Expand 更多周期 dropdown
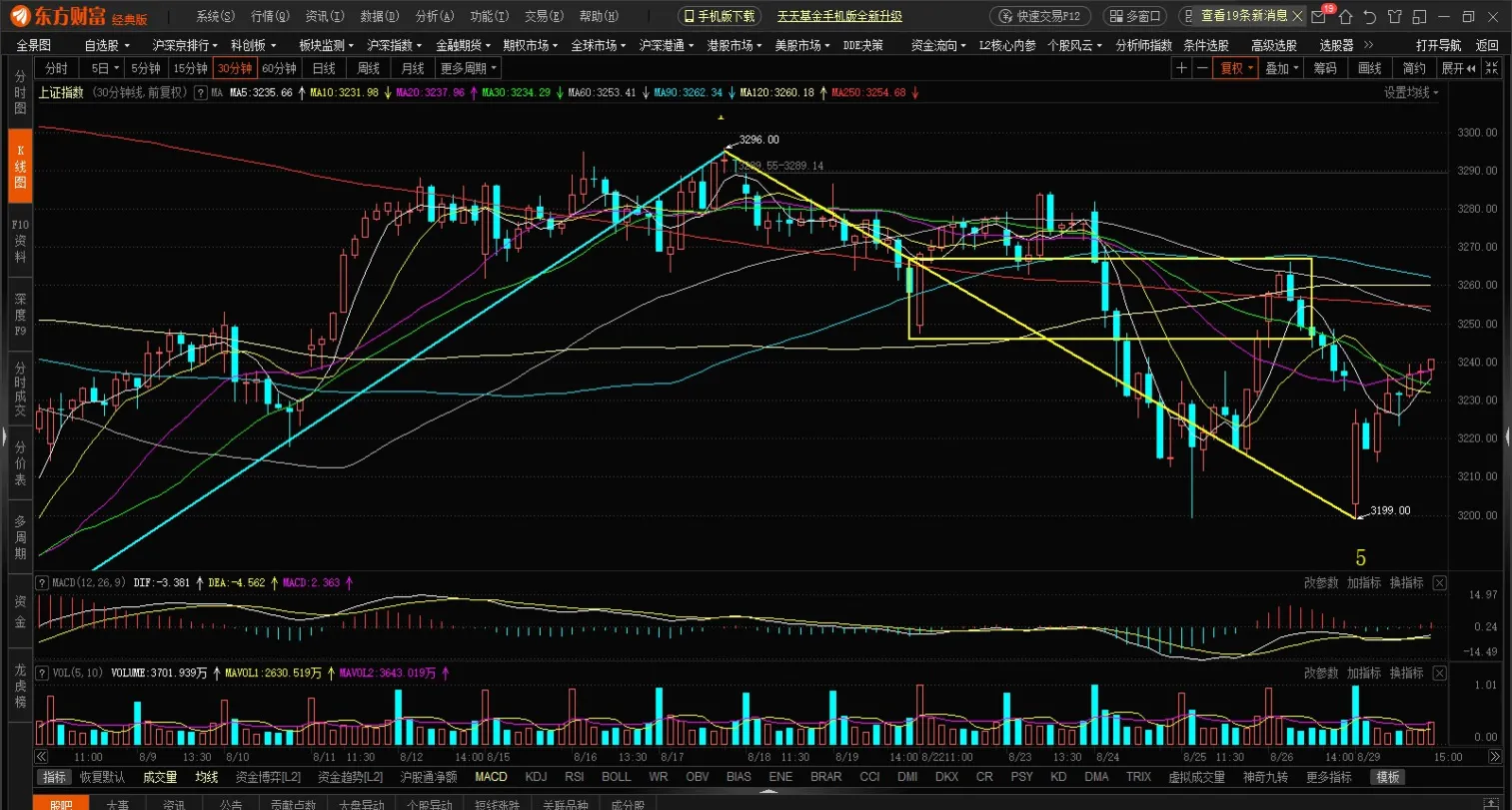The image size is (1512, 810). (x=467, y=68)
